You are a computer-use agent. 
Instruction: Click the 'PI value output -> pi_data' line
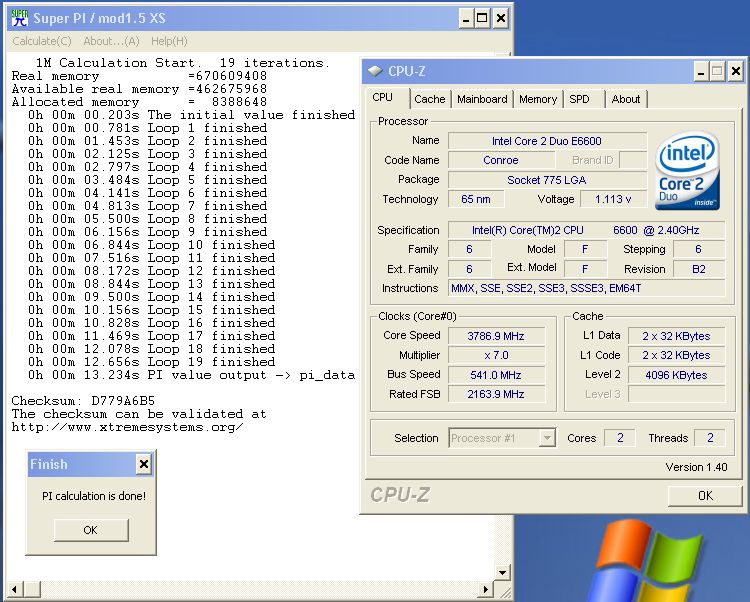(x=191, y=375)
